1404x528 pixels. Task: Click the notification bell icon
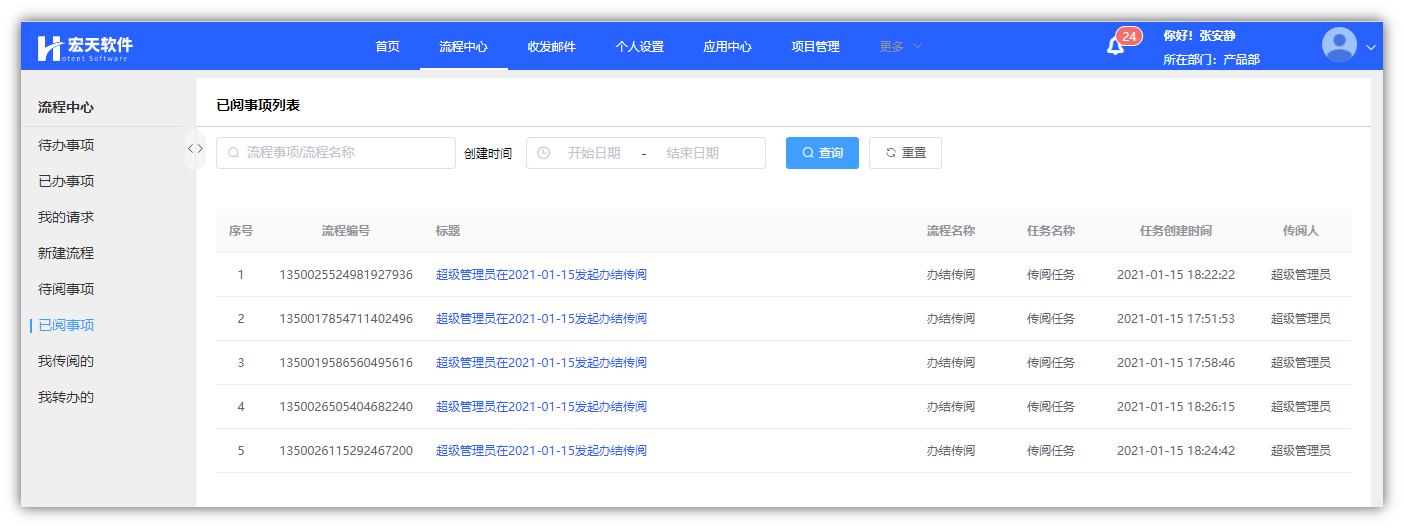click(1115, 46)
